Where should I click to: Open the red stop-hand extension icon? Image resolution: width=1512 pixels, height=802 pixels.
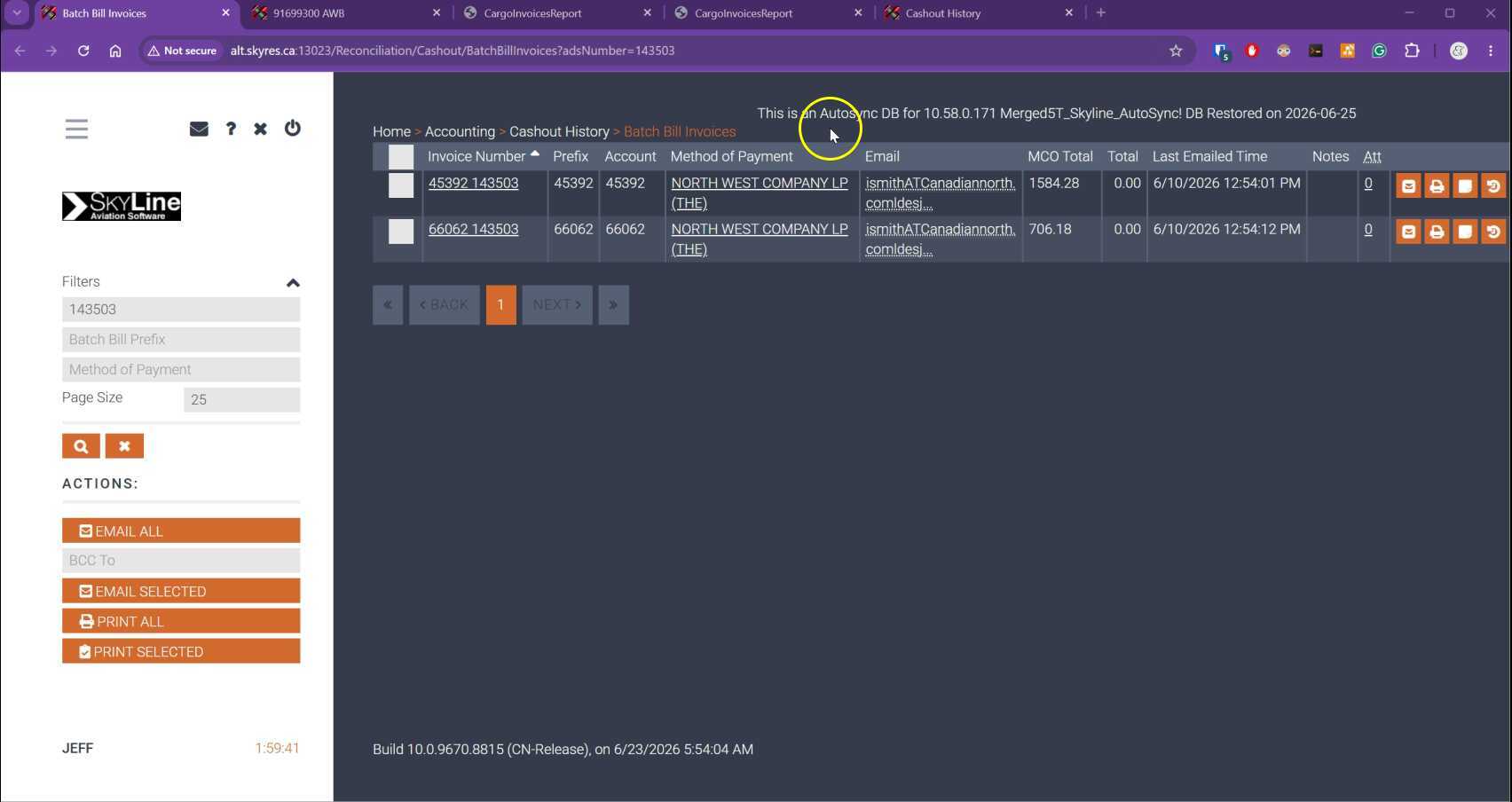click(x=1252, y=51)
